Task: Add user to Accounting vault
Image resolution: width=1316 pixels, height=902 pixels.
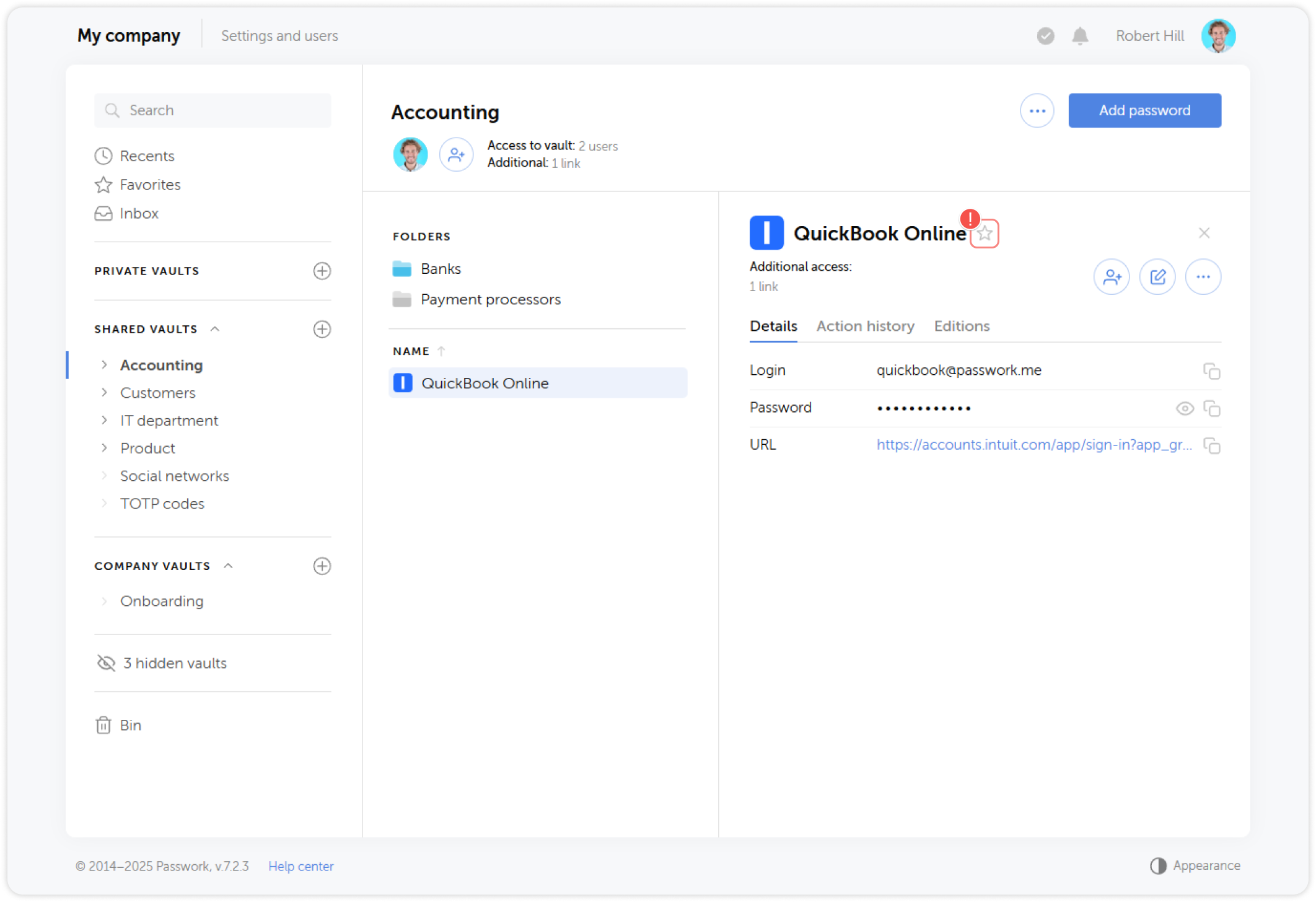Action: [x=456, y=154]
